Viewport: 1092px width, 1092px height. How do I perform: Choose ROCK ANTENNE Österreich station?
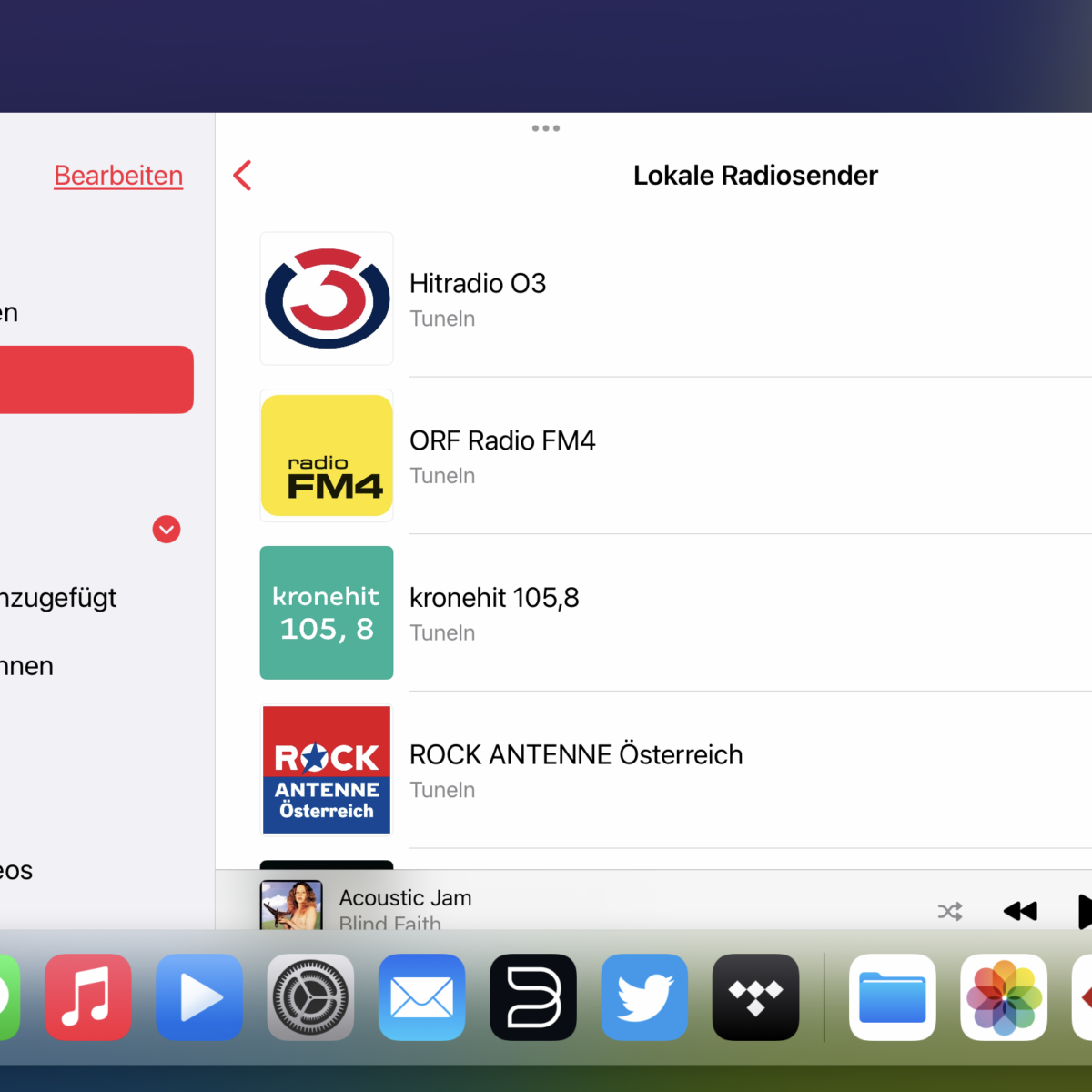click(x=575, y=755)
